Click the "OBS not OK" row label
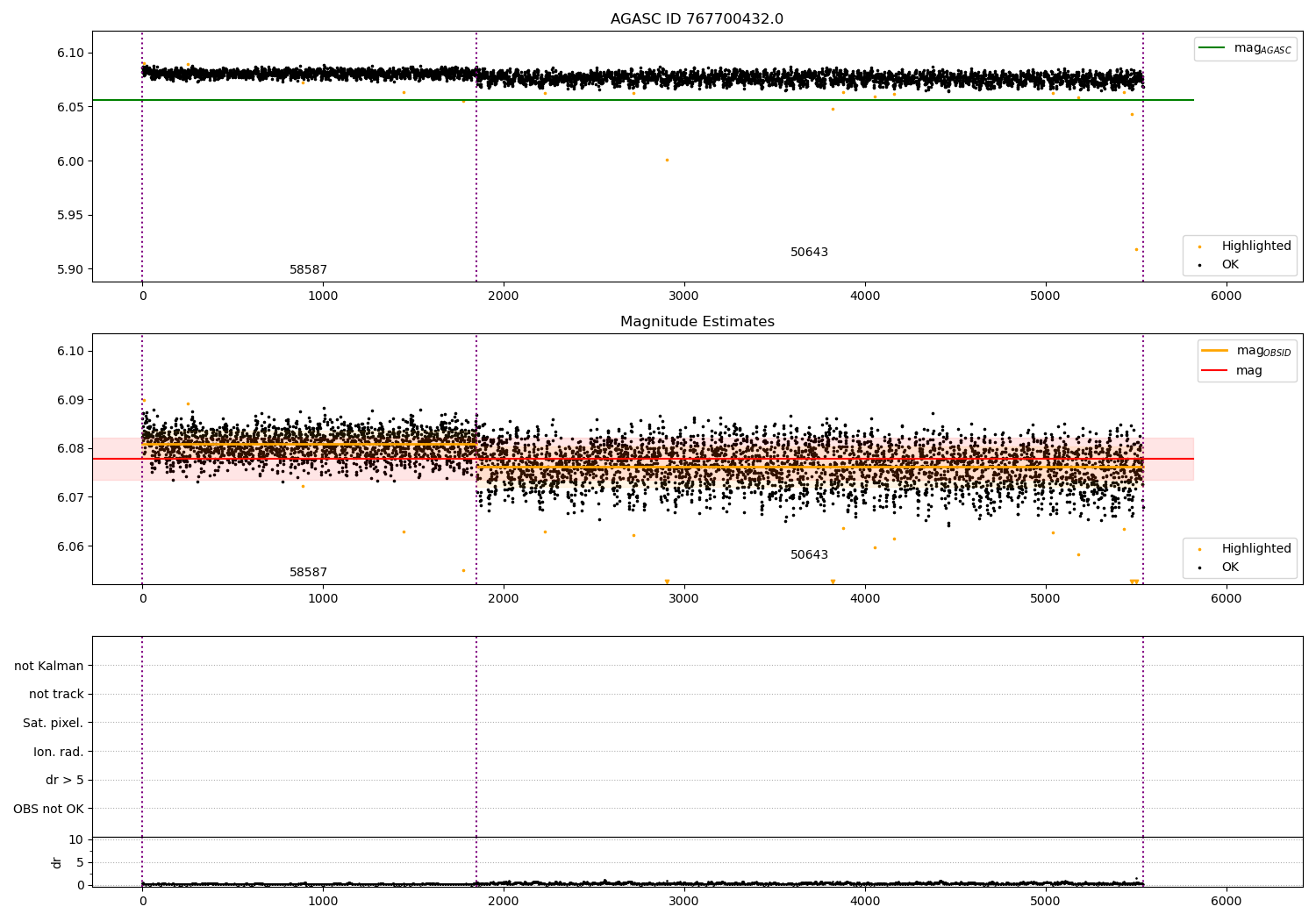The height and width of the screenshot is (921, 1316). click(48, 809)
